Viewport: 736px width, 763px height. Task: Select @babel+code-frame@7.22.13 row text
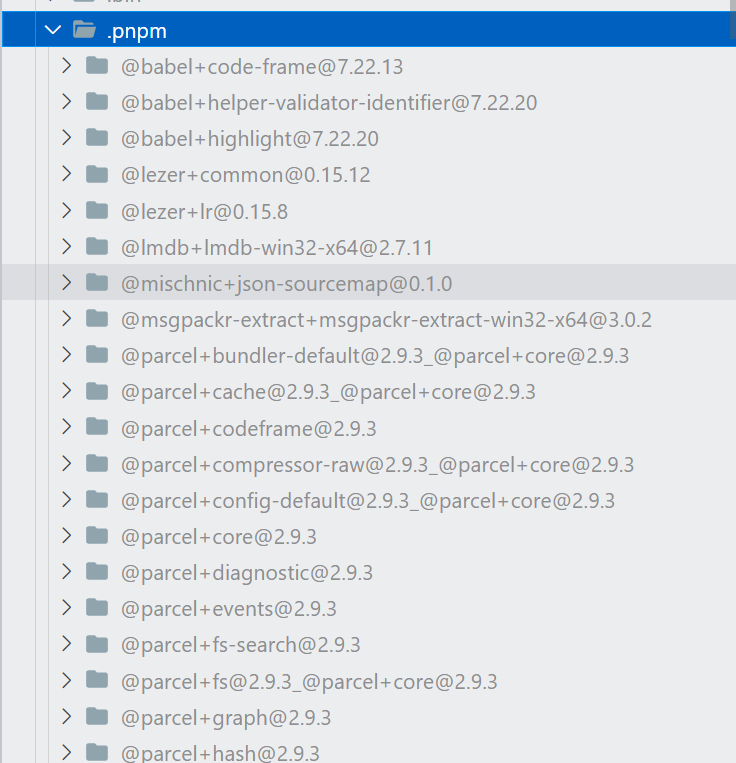click(262, 67)
